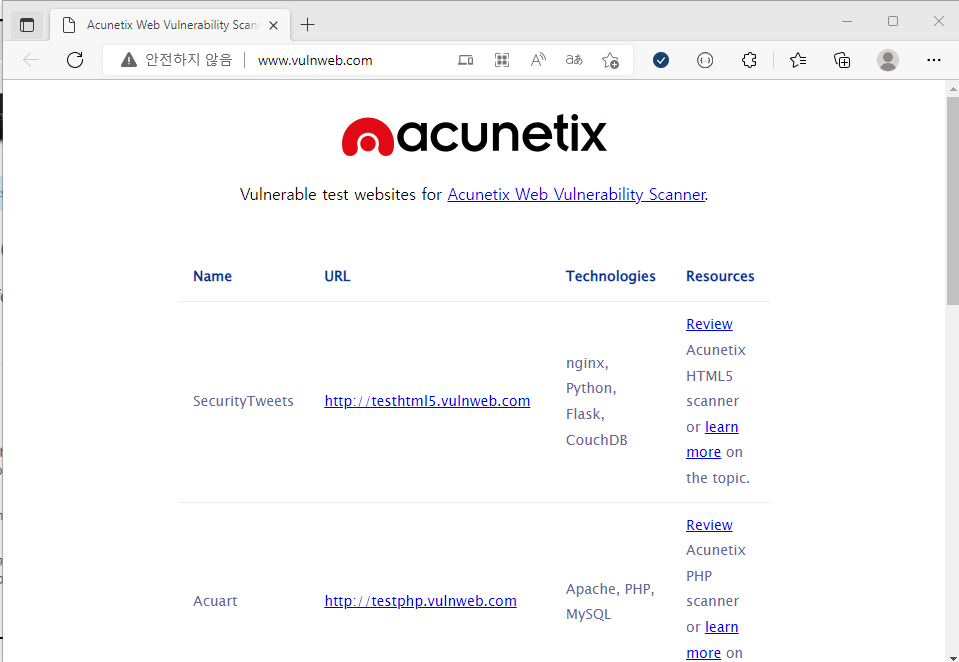Image resolution: width=959 pixels, height=662 pixels.
Task: Select the Acunetix Web Vulnerability Scanner tab
Action: (x=169, y=25)
